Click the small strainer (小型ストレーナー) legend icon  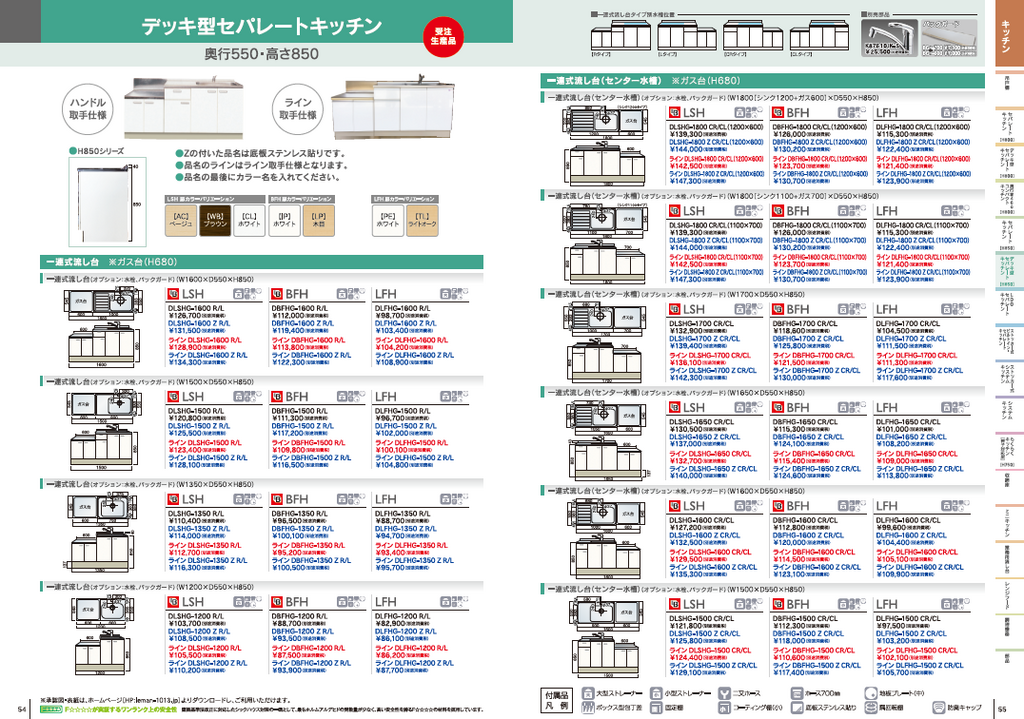click(x=656, y=694)
